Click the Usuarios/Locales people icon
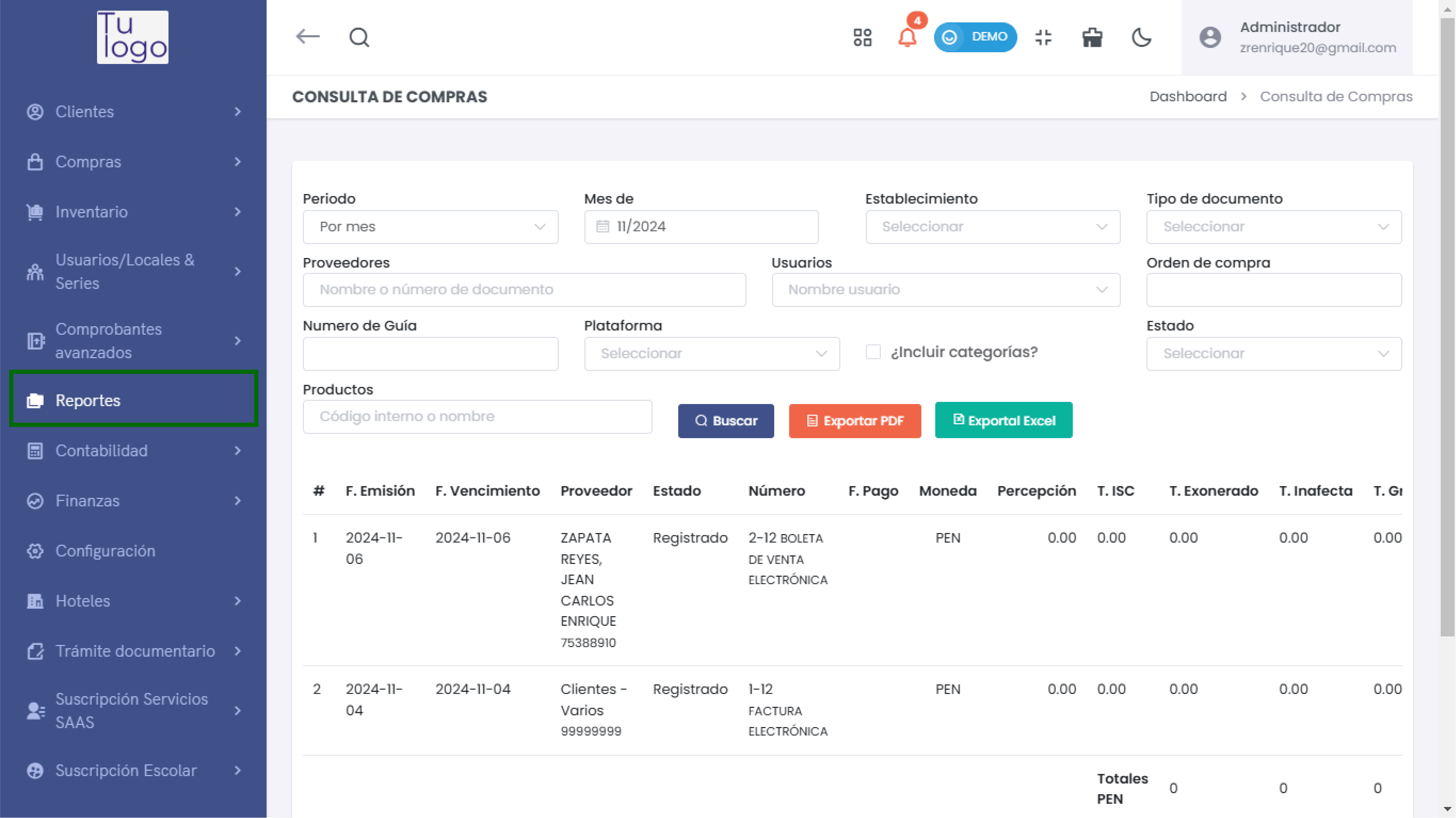The image size is (1456, 818). click(35, 272)
